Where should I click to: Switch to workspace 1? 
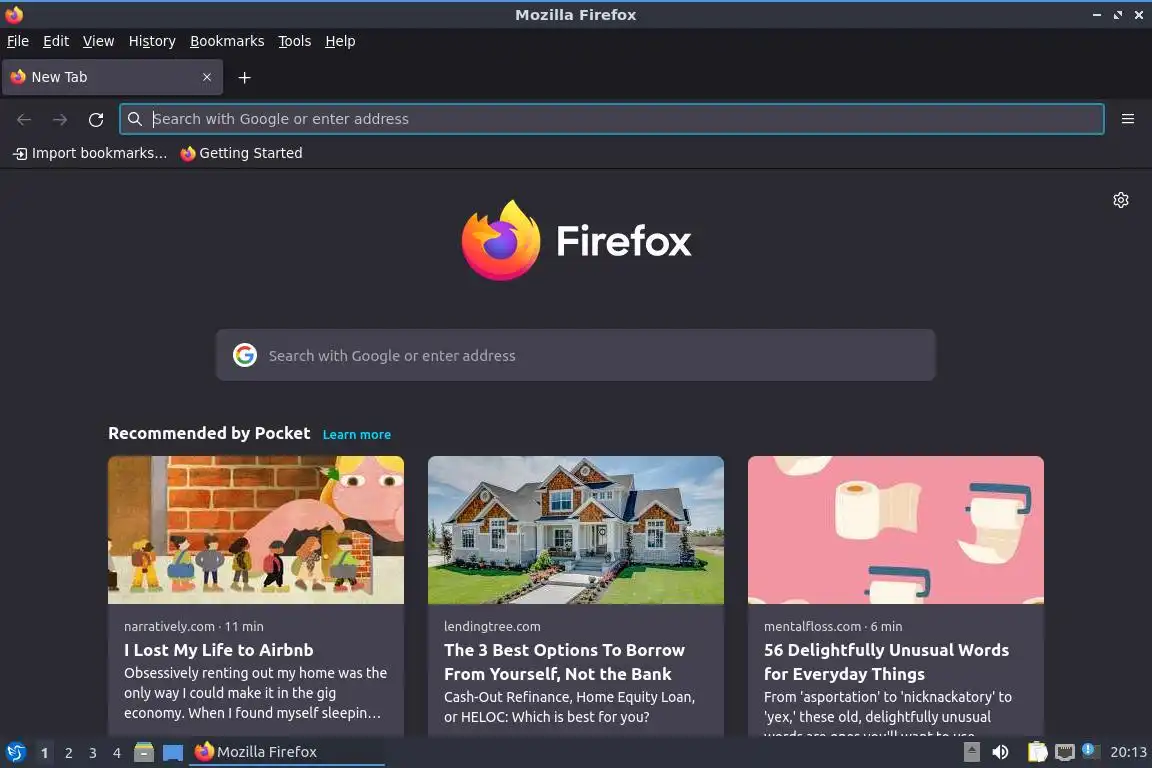(44, 753)
